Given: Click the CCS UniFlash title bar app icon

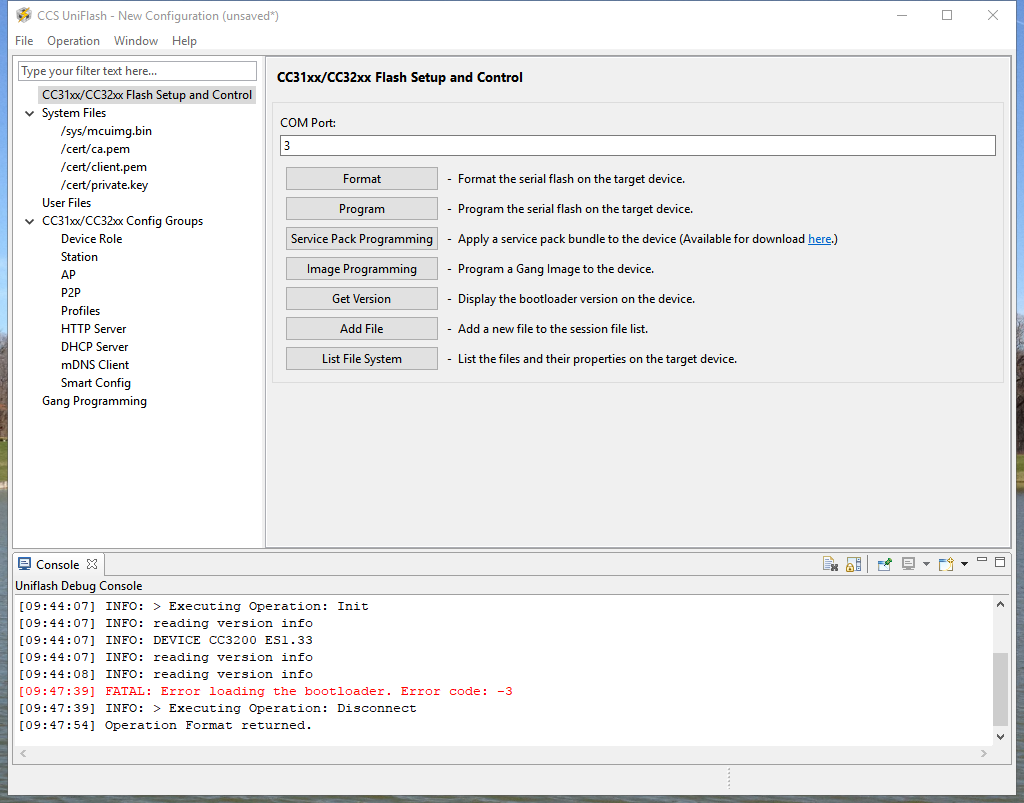Looking at the screenshot, I should [x=24, y=15].
